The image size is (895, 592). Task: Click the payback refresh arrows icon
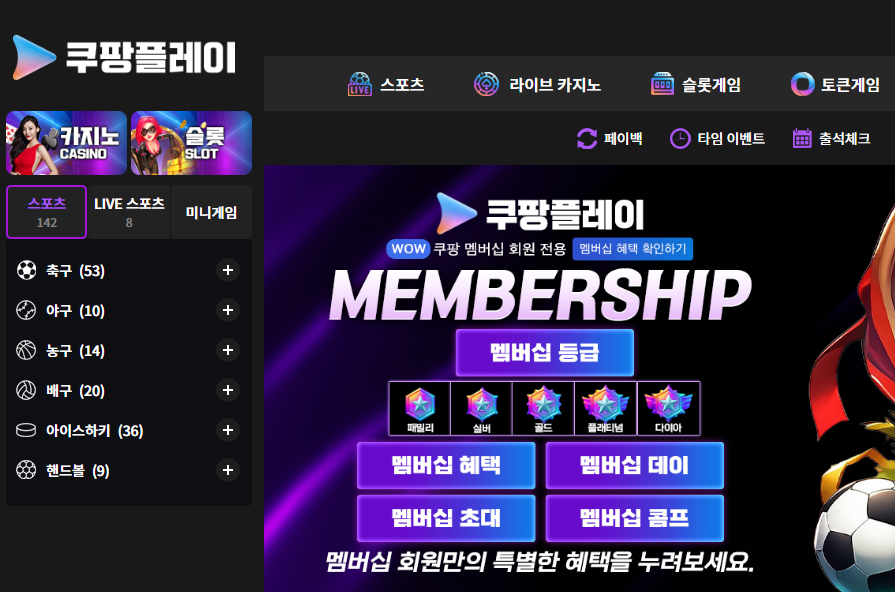(587, 138)
